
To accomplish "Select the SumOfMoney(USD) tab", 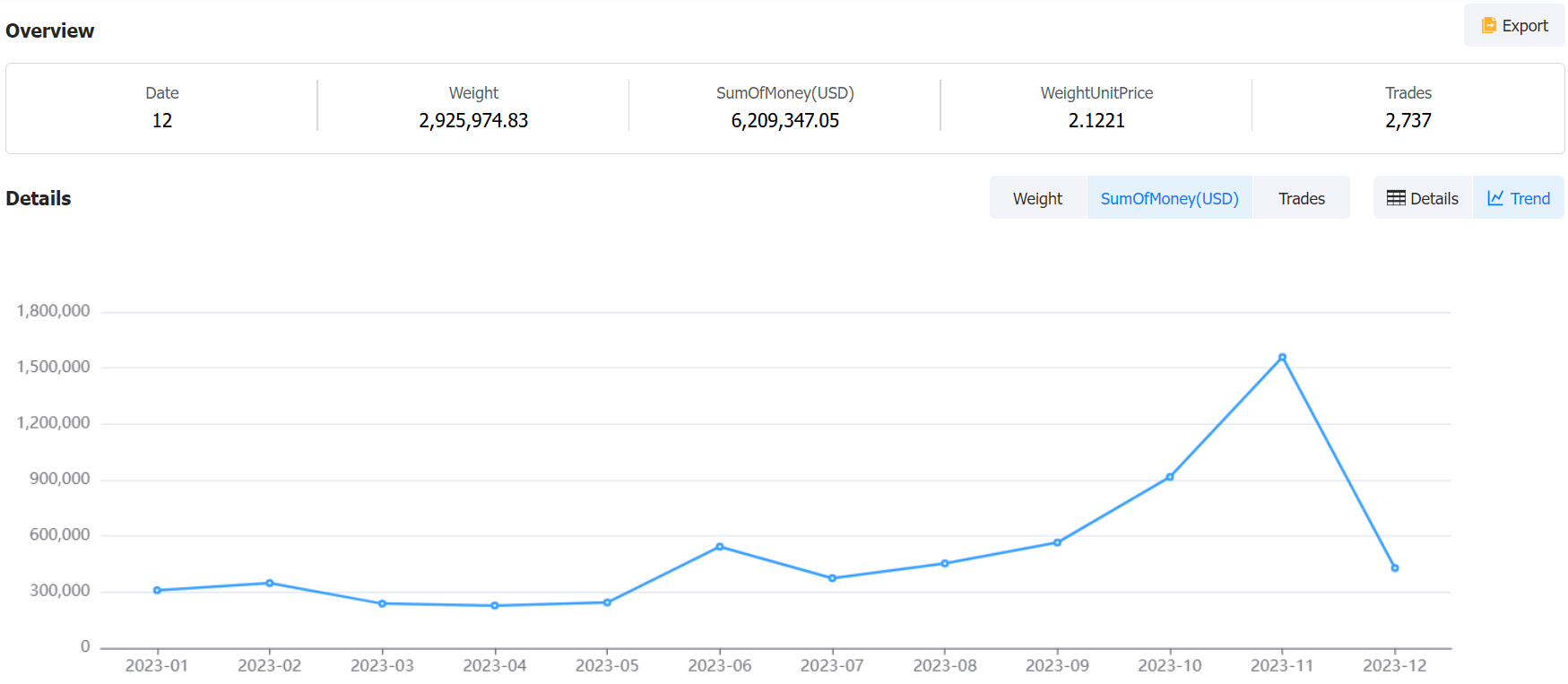I will click(1169, 198).
